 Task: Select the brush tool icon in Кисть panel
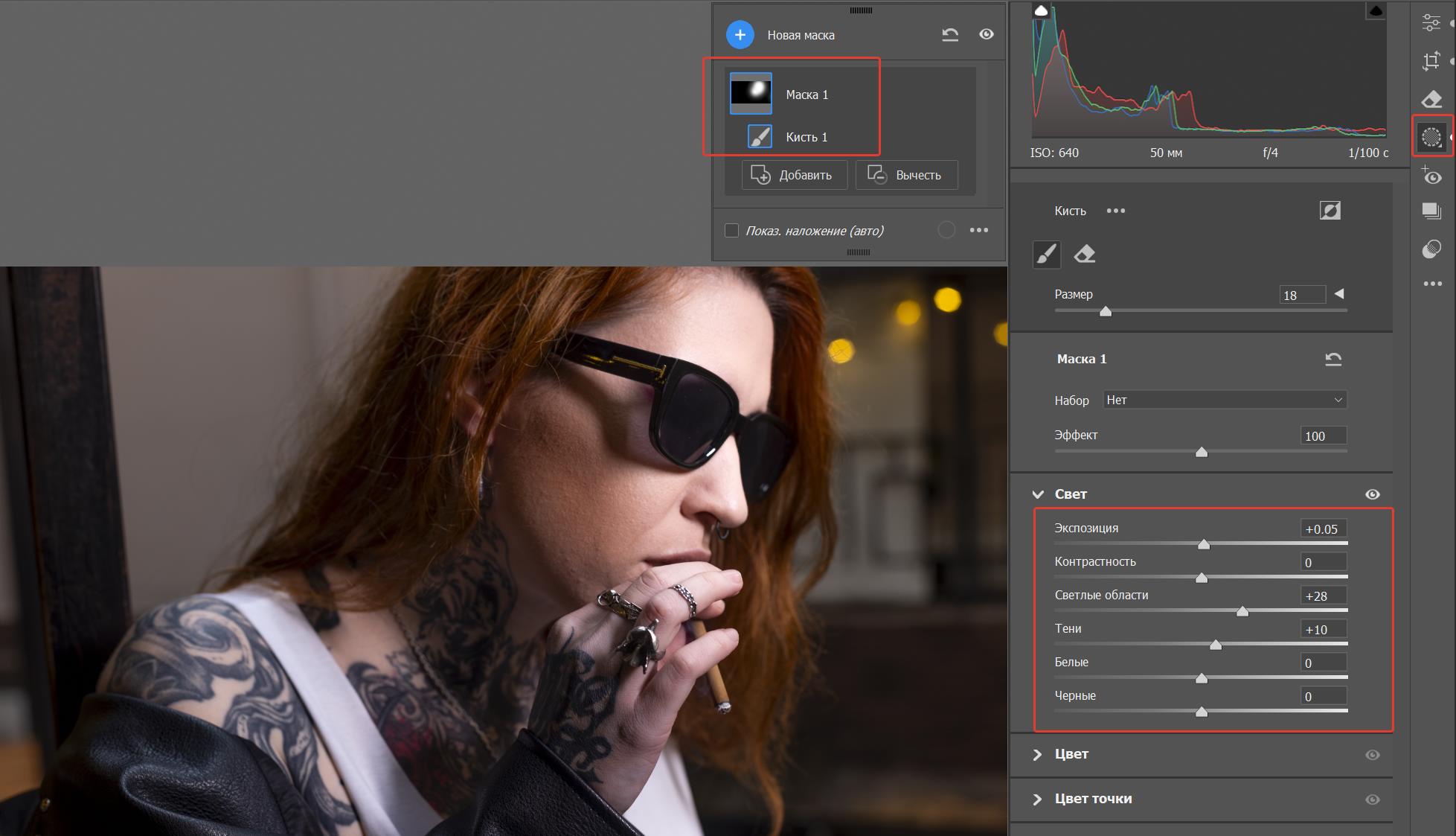[x=1046, y=255]
